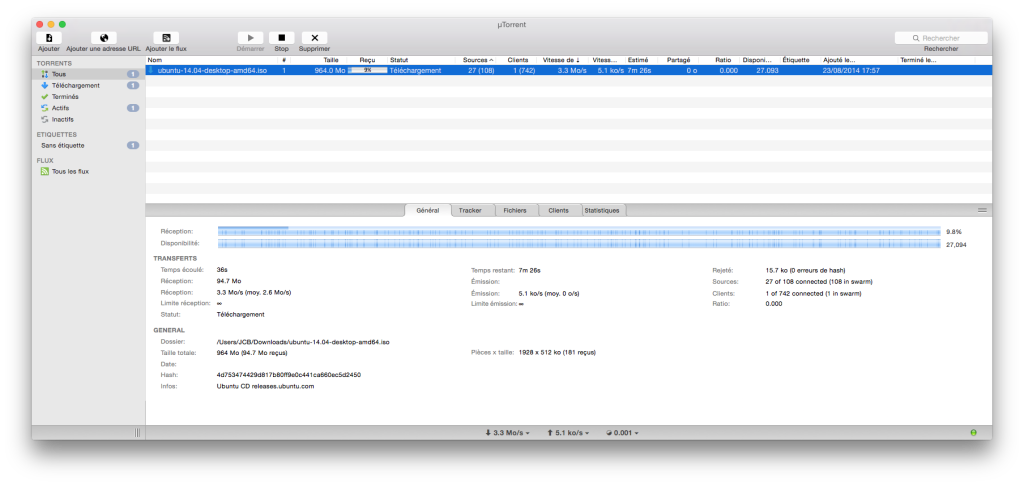Click the Ajouter une adresse URL globe icon
1024x485 pixels.
[x=104, y=38]
